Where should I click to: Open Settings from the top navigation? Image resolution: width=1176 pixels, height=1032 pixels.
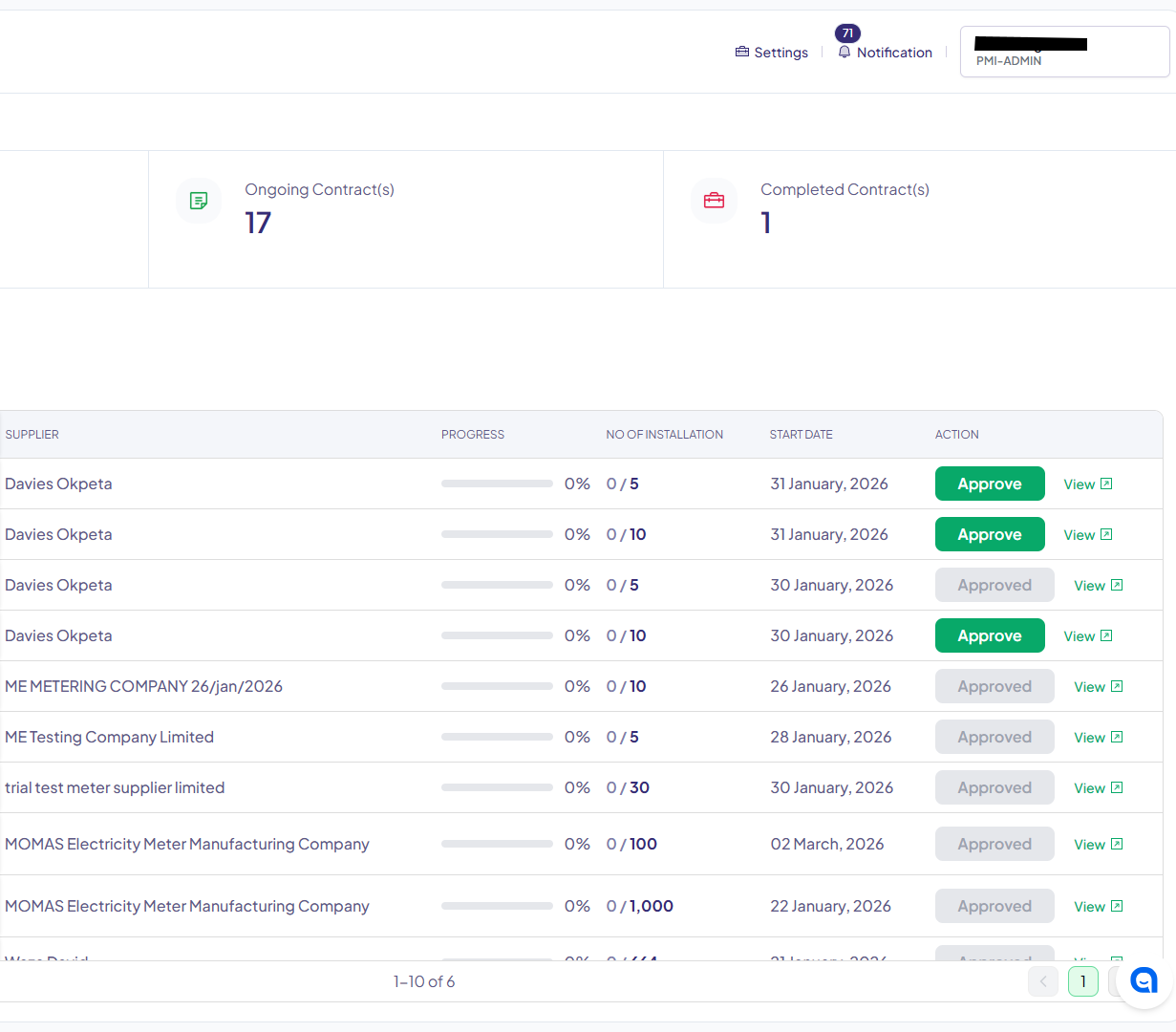[x=780, y=53]
